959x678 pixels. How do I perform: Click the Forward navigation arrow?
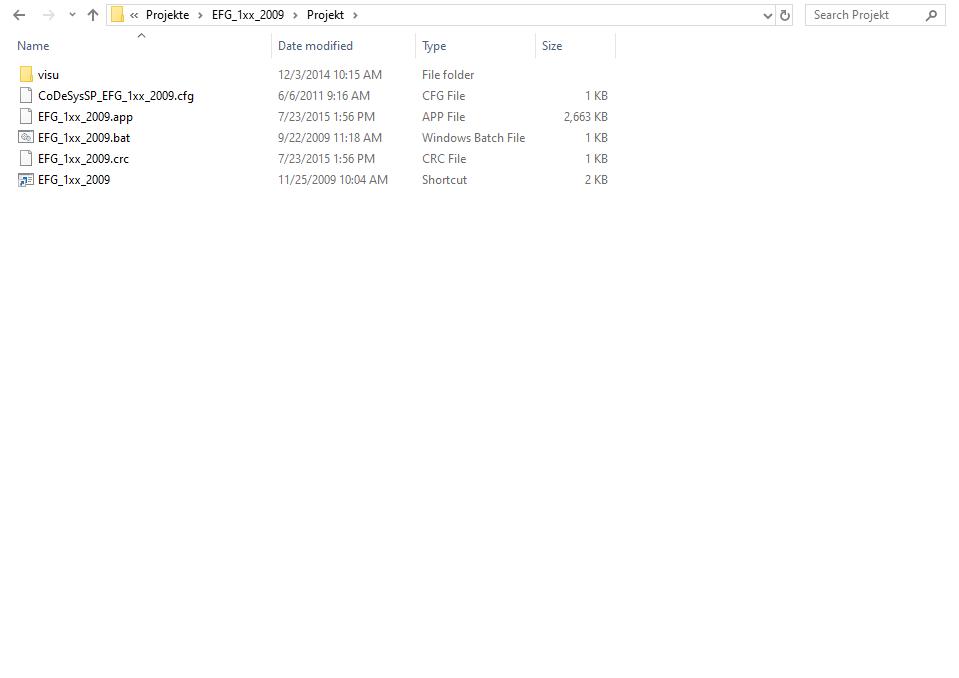tap(48, 15)
